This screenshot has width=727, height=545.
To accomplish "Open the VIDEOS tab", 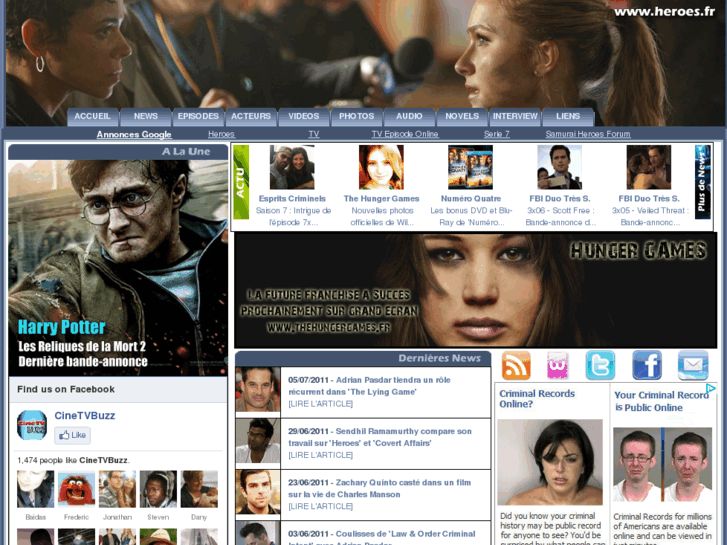I will (x=304, y=116).
